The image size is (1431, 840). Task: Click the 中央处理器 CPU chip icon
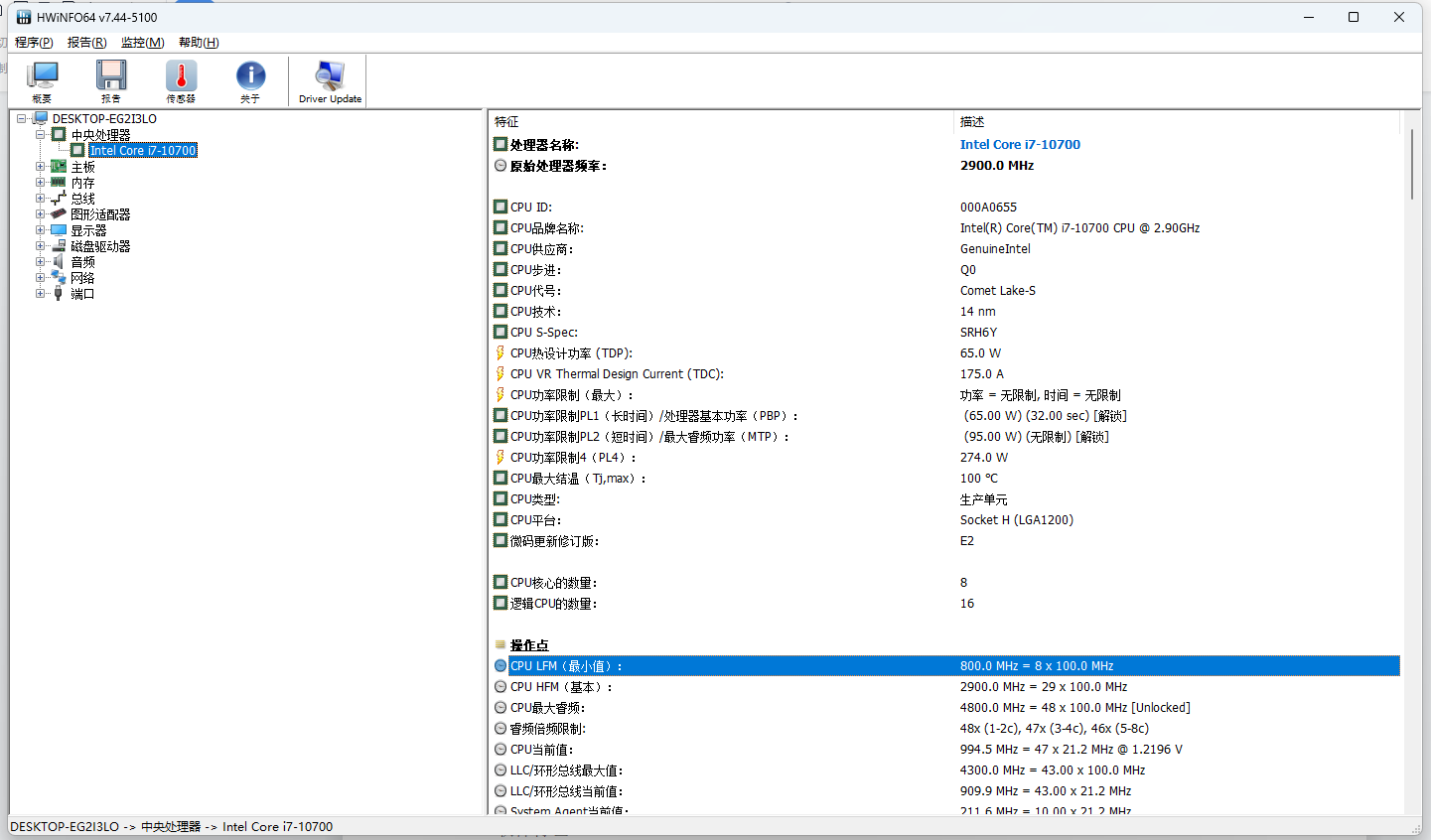(59, 135)
